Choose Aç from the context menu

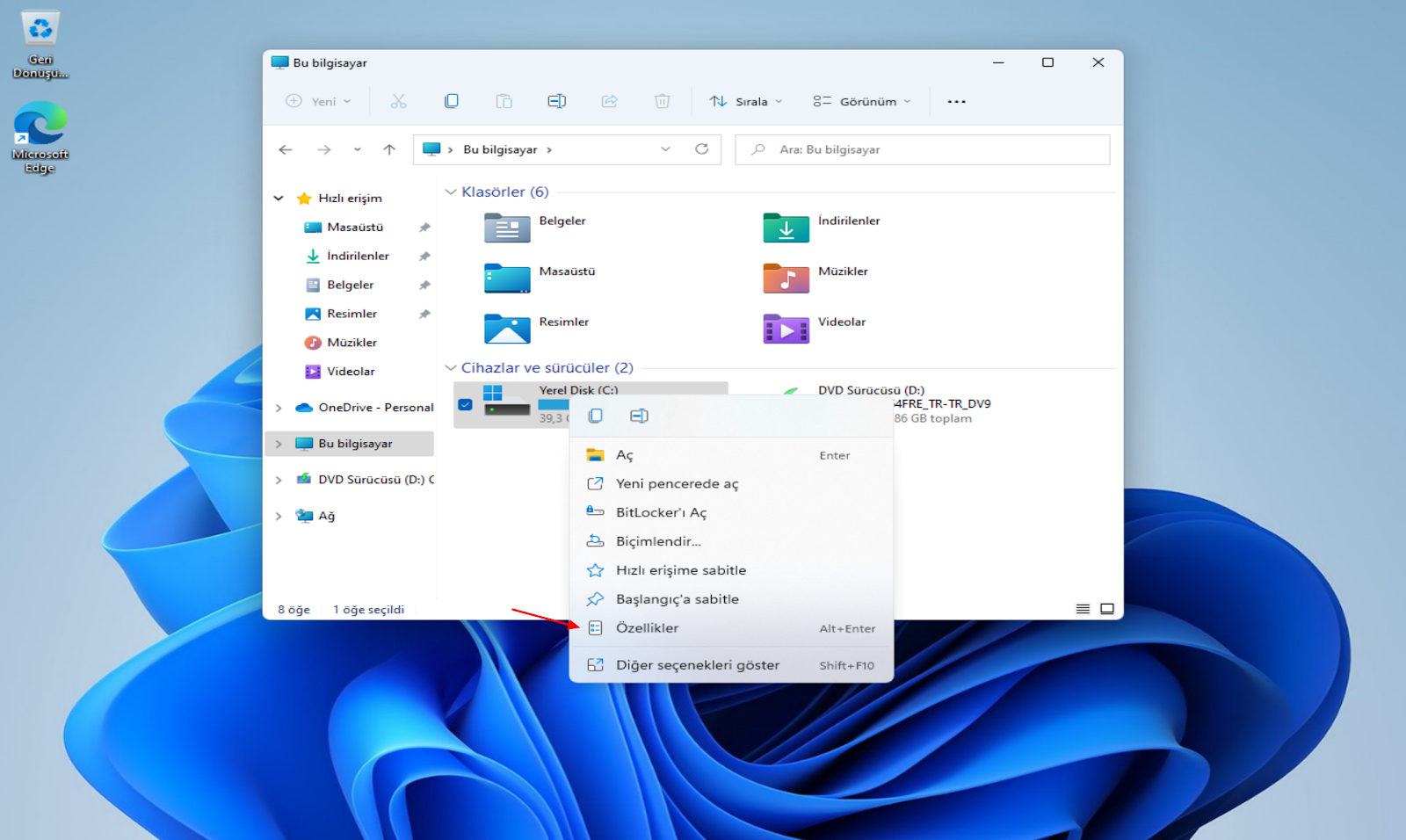tap(731, 455)
